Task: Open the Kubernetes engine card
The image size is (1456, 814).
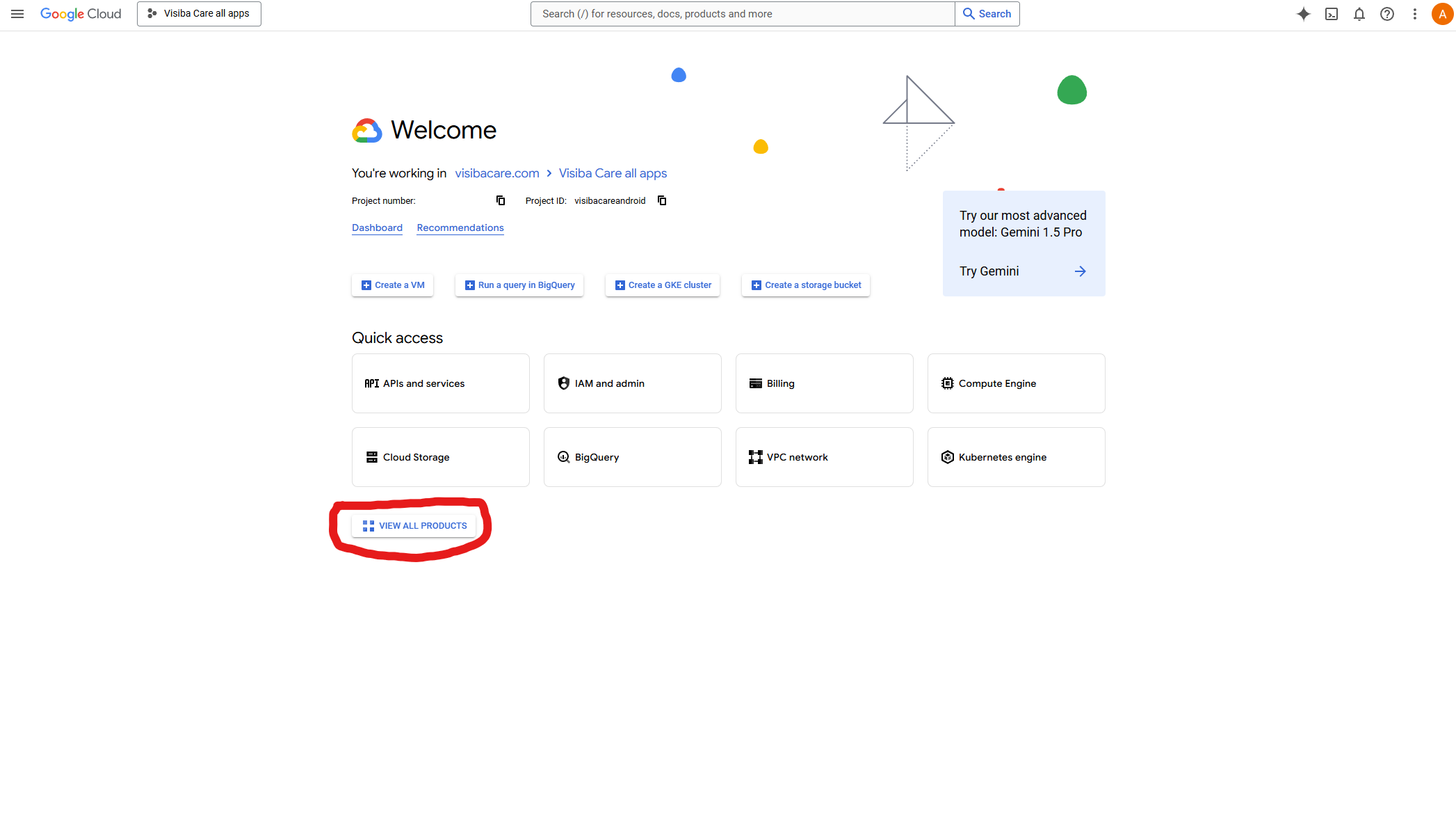Action: (x=1017, y=457)
